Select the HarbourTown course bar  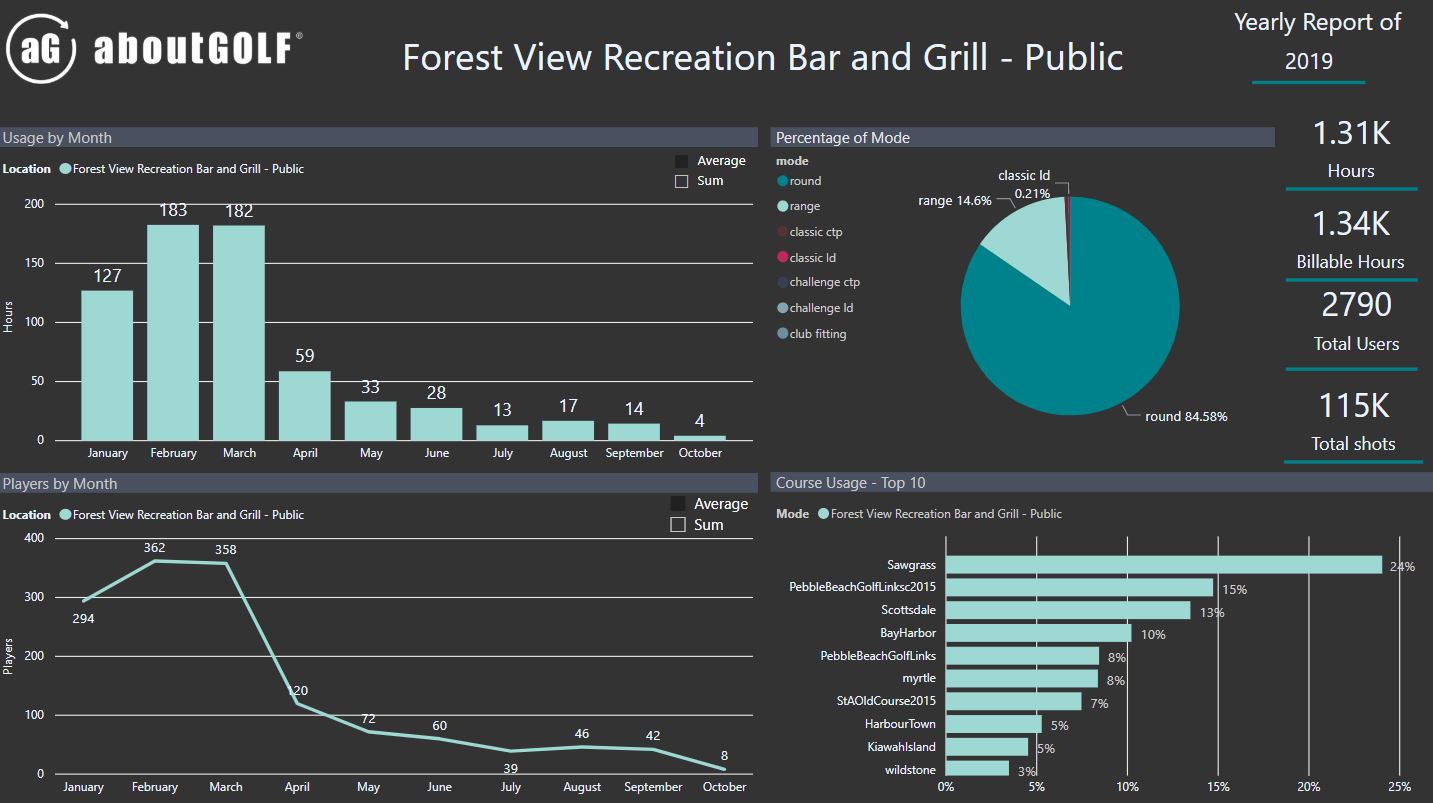994,724
